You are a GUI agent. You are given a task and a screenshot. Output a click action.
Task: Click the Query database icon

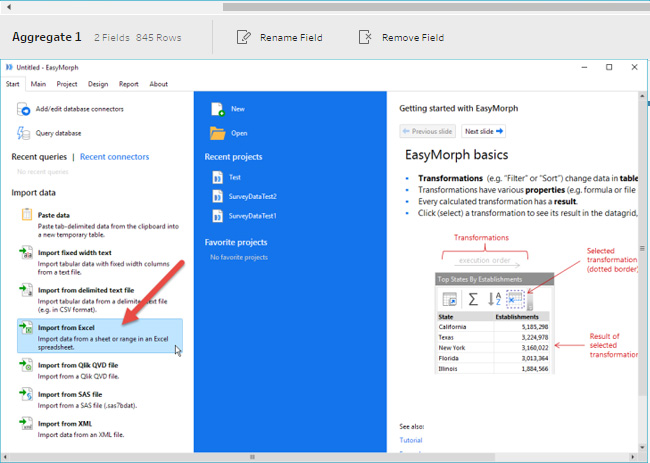pyautogui.click(x=23, y=133)
